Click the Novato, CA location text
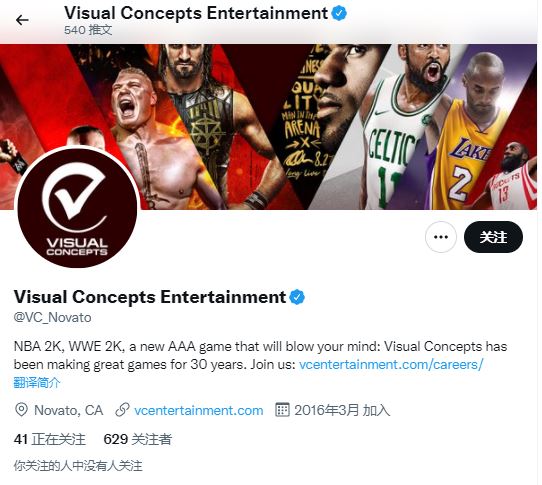 (68, 410)
